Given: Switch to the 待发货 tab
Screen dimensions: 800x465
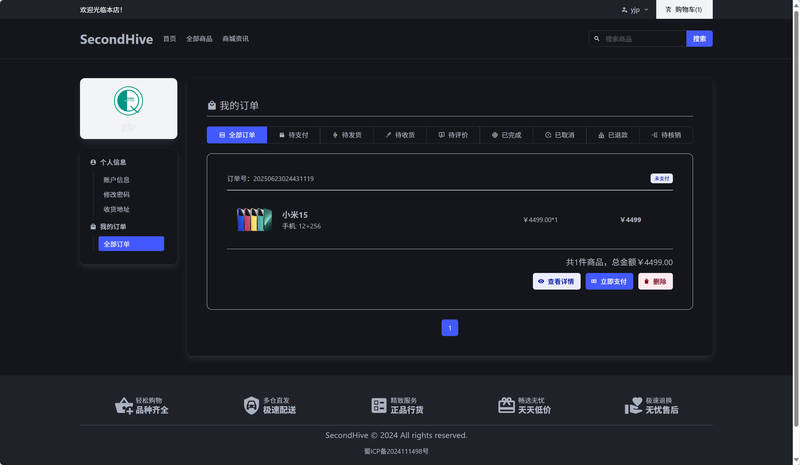Looking at the screenshot, I should 347,135.
